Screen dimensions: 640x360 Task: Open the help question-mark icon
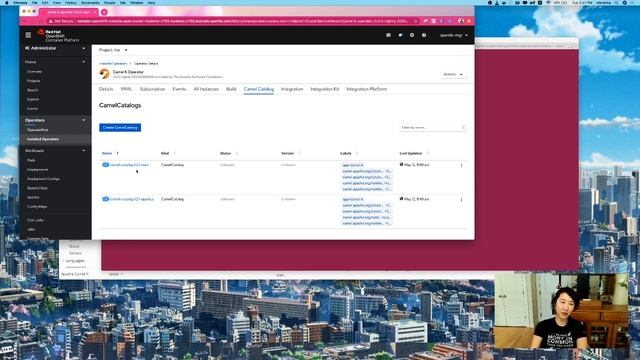tap(424, 35)
